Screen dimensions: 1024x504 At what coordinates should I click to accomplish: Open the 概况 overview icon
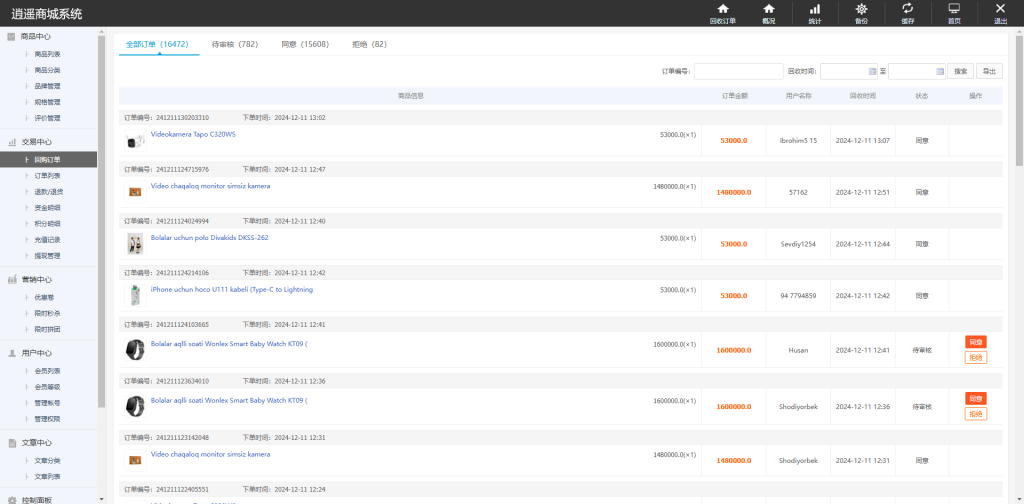[768, 9]
